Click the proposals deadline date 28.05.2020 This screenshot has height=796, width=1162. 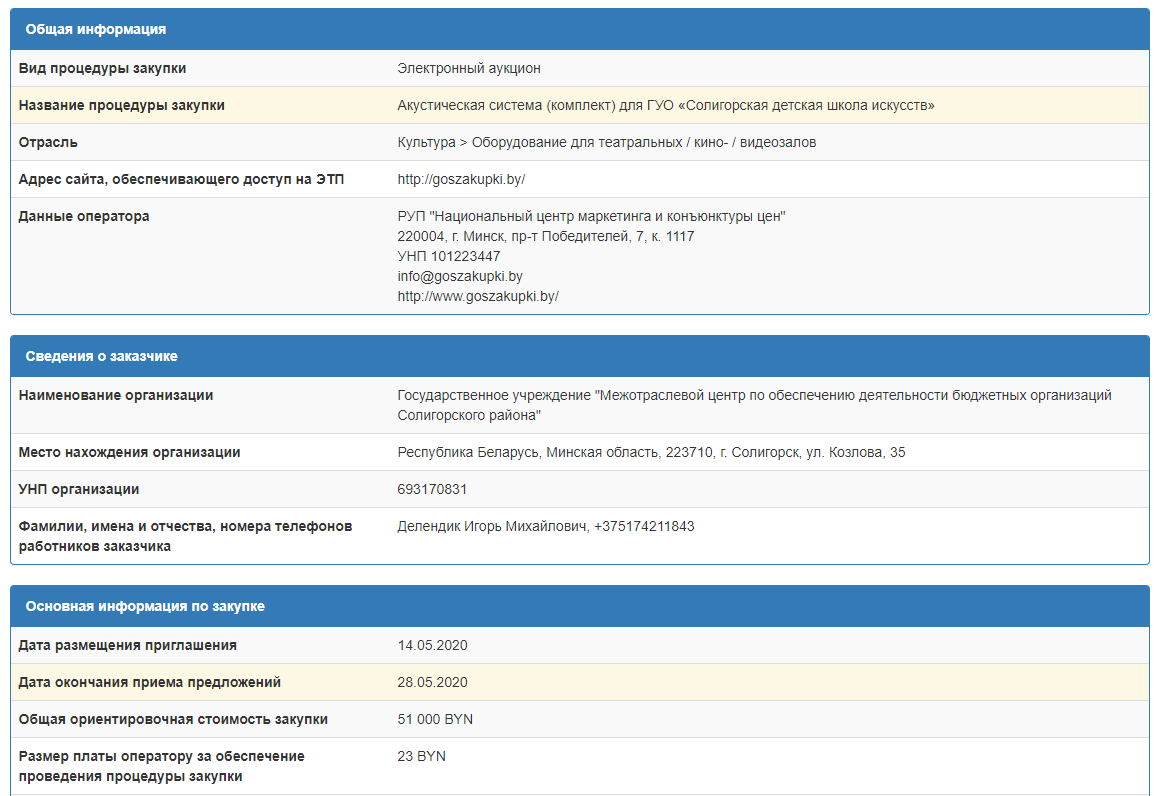[x=432, y=682]
